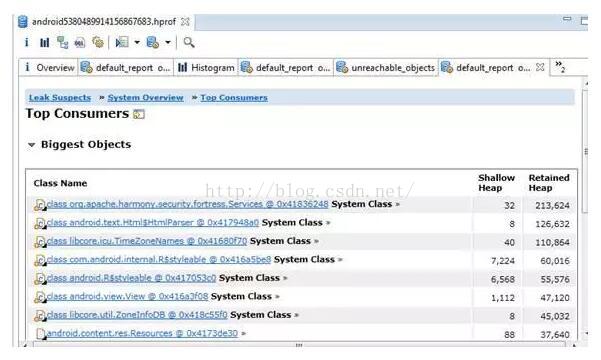
Task: Click class icon in HtmlParser row
Action: [40, 223]
